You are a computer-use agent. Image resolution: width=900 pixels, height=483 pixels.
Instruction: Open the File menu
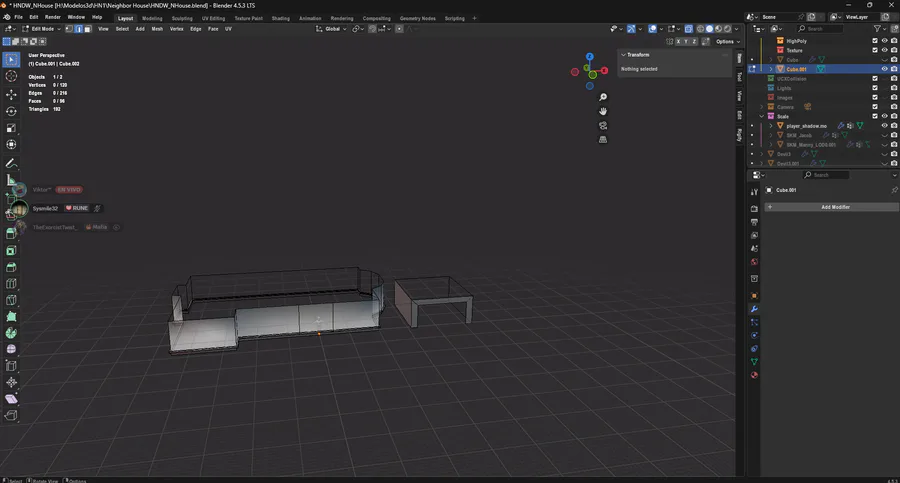pyautogui.click(x=18, y=17)
